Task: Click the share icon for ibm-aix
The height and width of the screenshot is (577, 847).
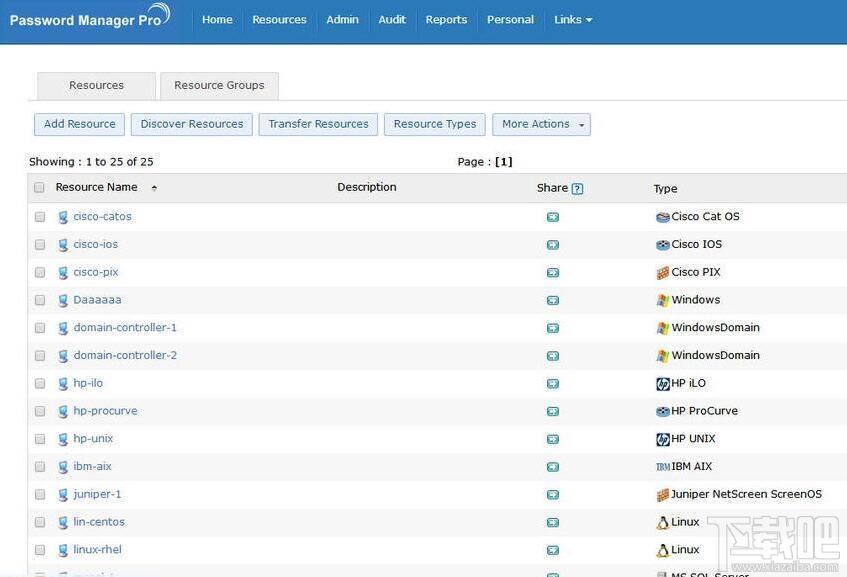Action: tap(553, 467)
